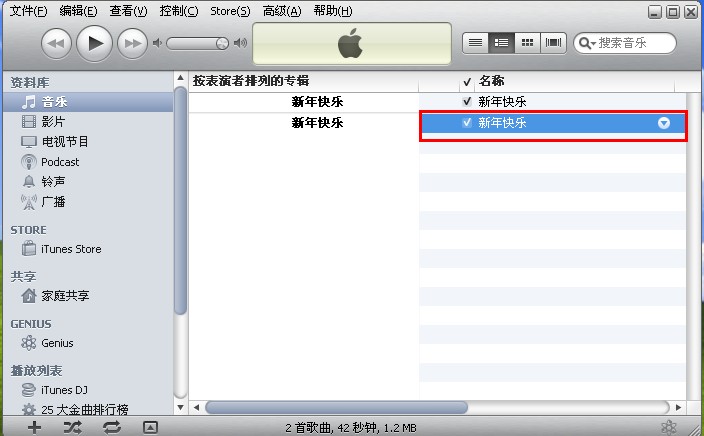The height and width of the screenshot is (436, 704).
Task: Select 音乐 in the library sidebar
Action: [x=88, y=102]
